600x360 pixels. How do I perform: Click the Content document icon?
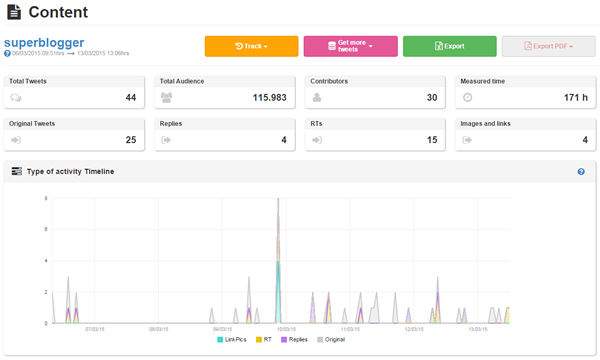pos(15,12)
